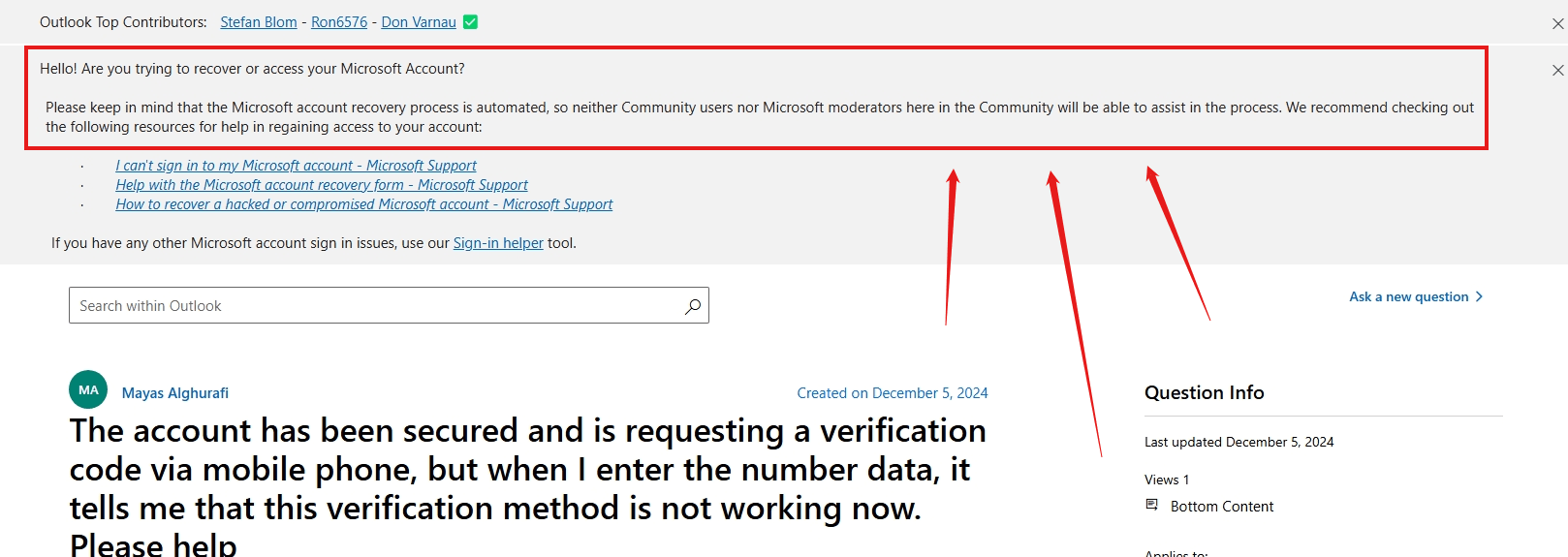Viewport: 1568px width, 557px height.
Task: Click the Bottom Content document icon
Action: pyautogui.click(x=1152, y=505)
